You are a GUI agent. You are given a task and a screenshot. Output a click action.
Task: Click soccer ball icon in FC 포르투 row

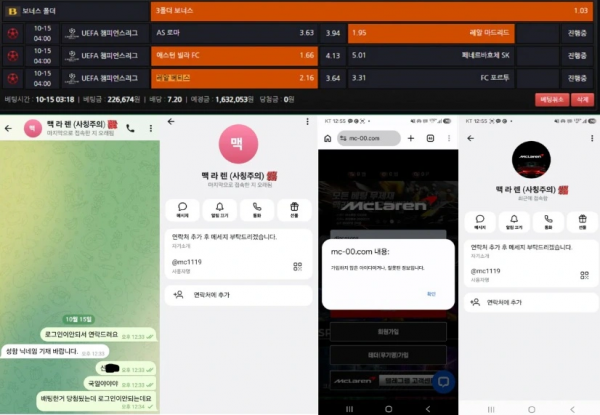click(x=13, y=78)
